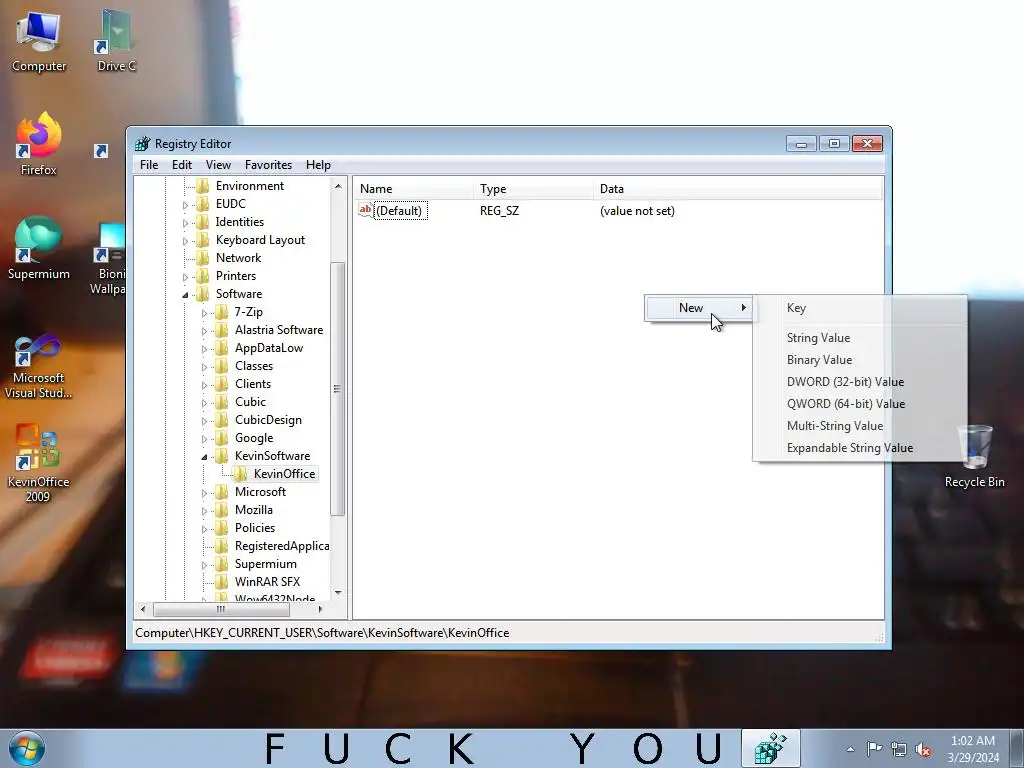Viewport: 1024px width, 768px height.
Task: Expand the Supermium key
Action: coord(204,565)
